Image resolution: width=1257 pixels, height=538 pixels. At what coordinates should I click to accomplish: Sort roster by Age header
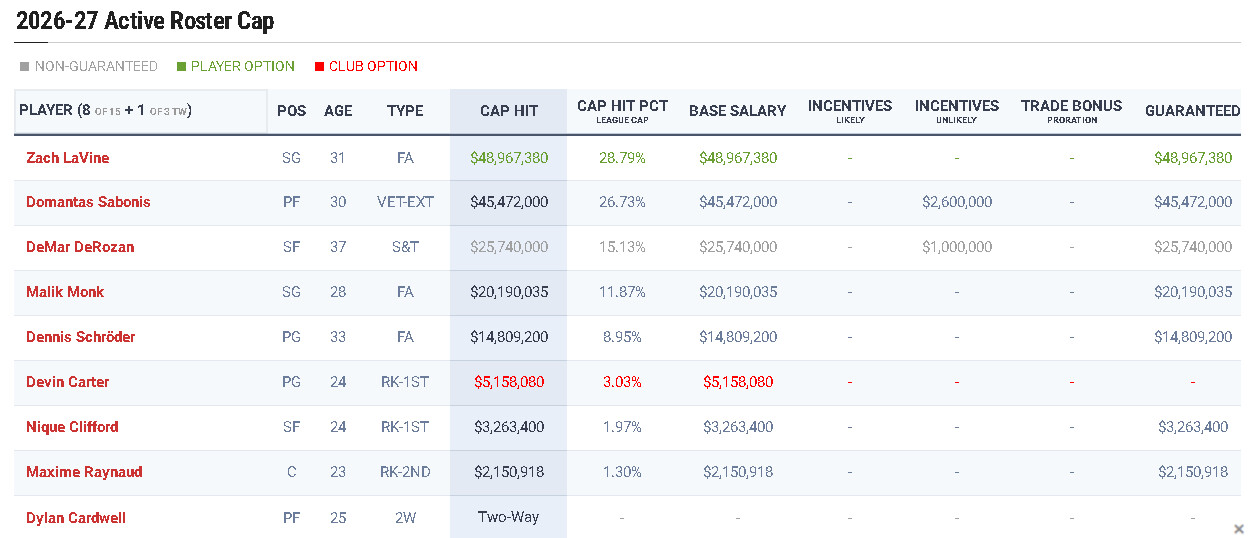pos(338,111)
